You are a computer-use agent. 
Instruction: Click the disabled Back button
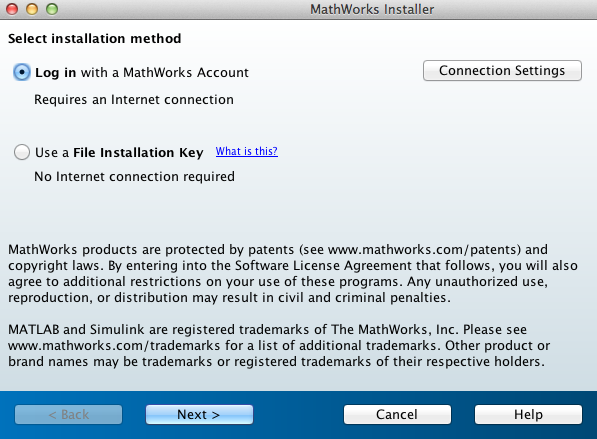[x=69, y=414]
